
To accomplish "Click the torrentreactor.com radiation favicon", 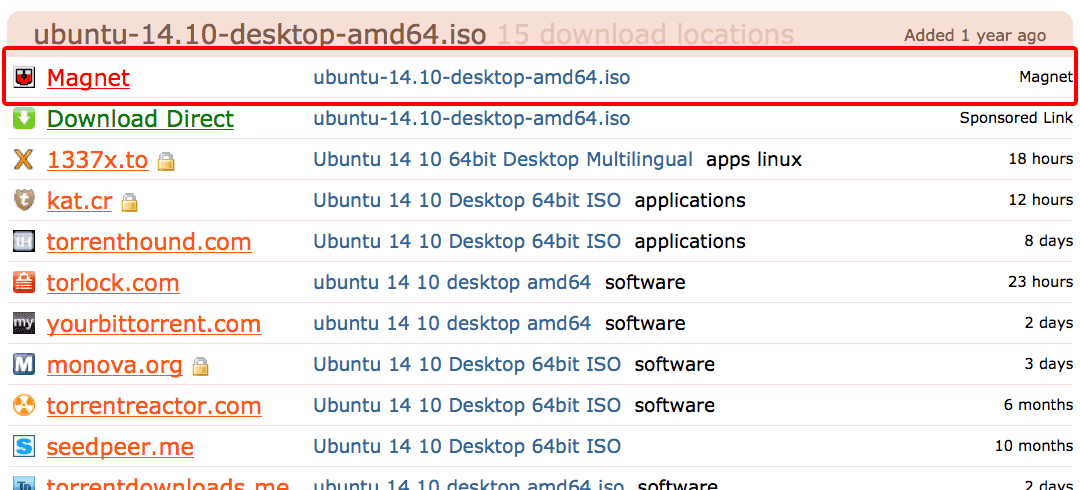I will coord(24,406).
